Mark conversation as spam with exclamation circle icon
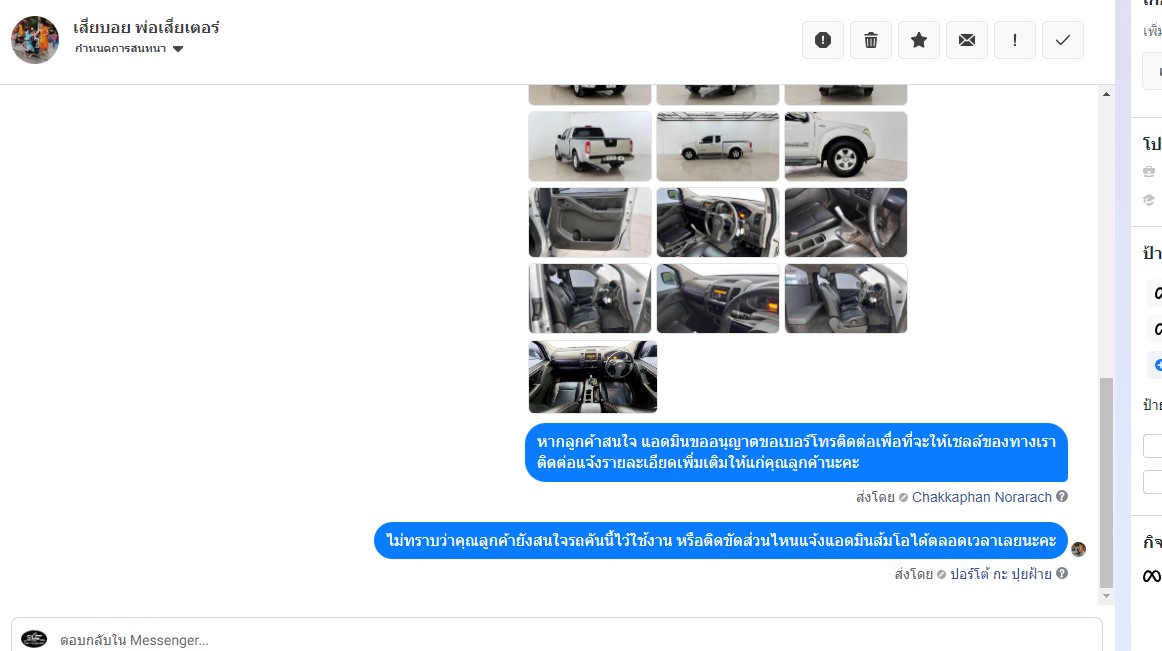Image resolution: width=1162 pixels, height=651 pixels. point(823,40)
